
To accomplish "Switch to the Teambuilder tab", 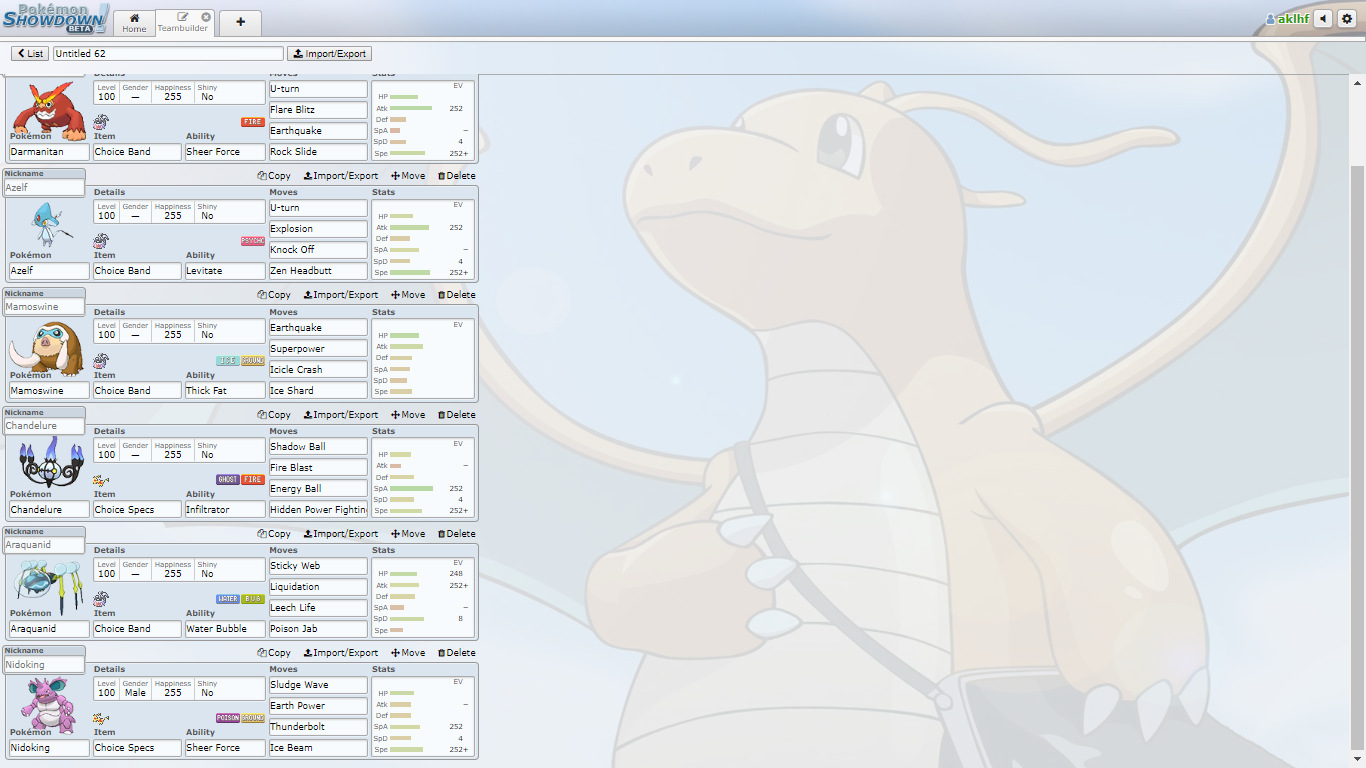I will coord(181,23).
